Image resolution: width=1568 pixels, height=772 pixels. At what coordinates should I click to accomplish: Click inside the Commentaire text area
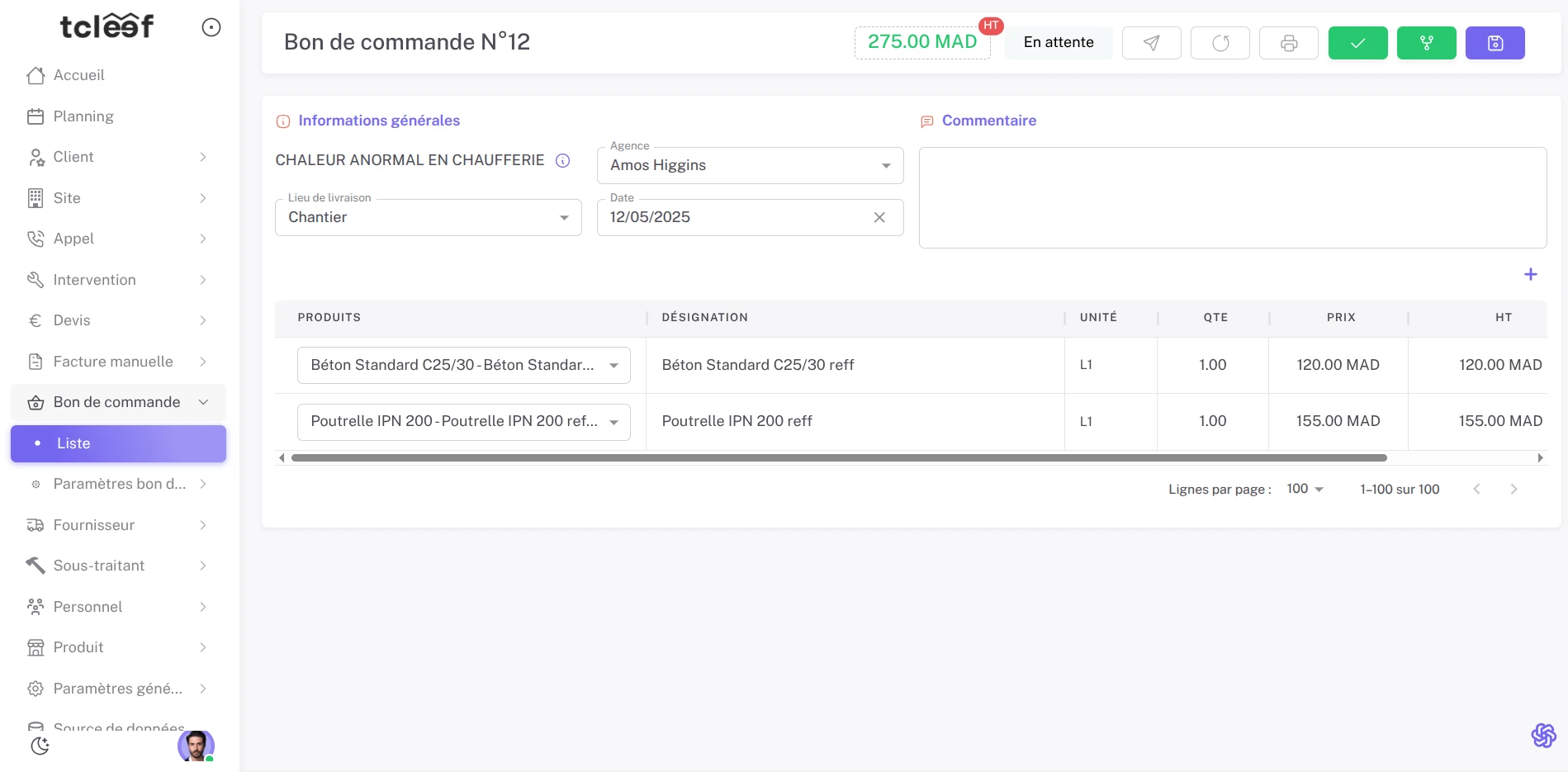tap(1232, 197)
